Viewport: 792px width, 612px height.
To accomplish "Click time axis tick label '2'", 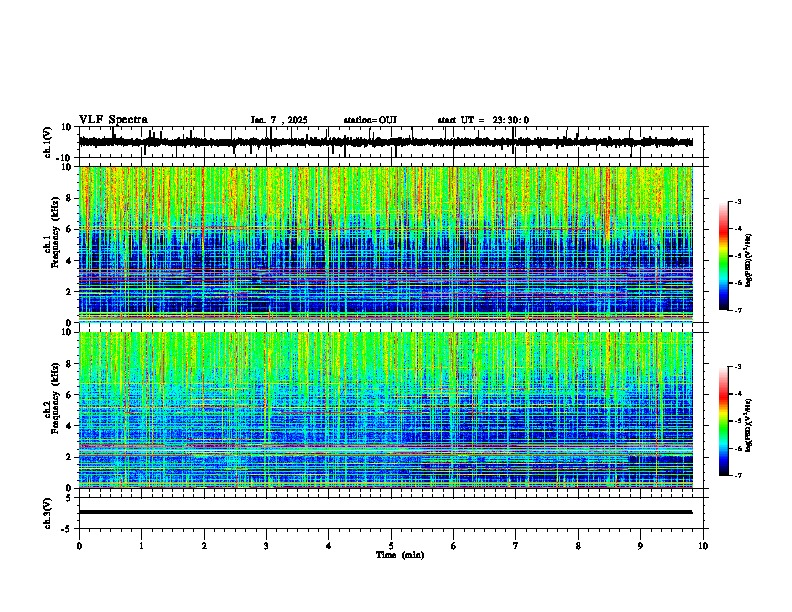I will tap(204, 546).
